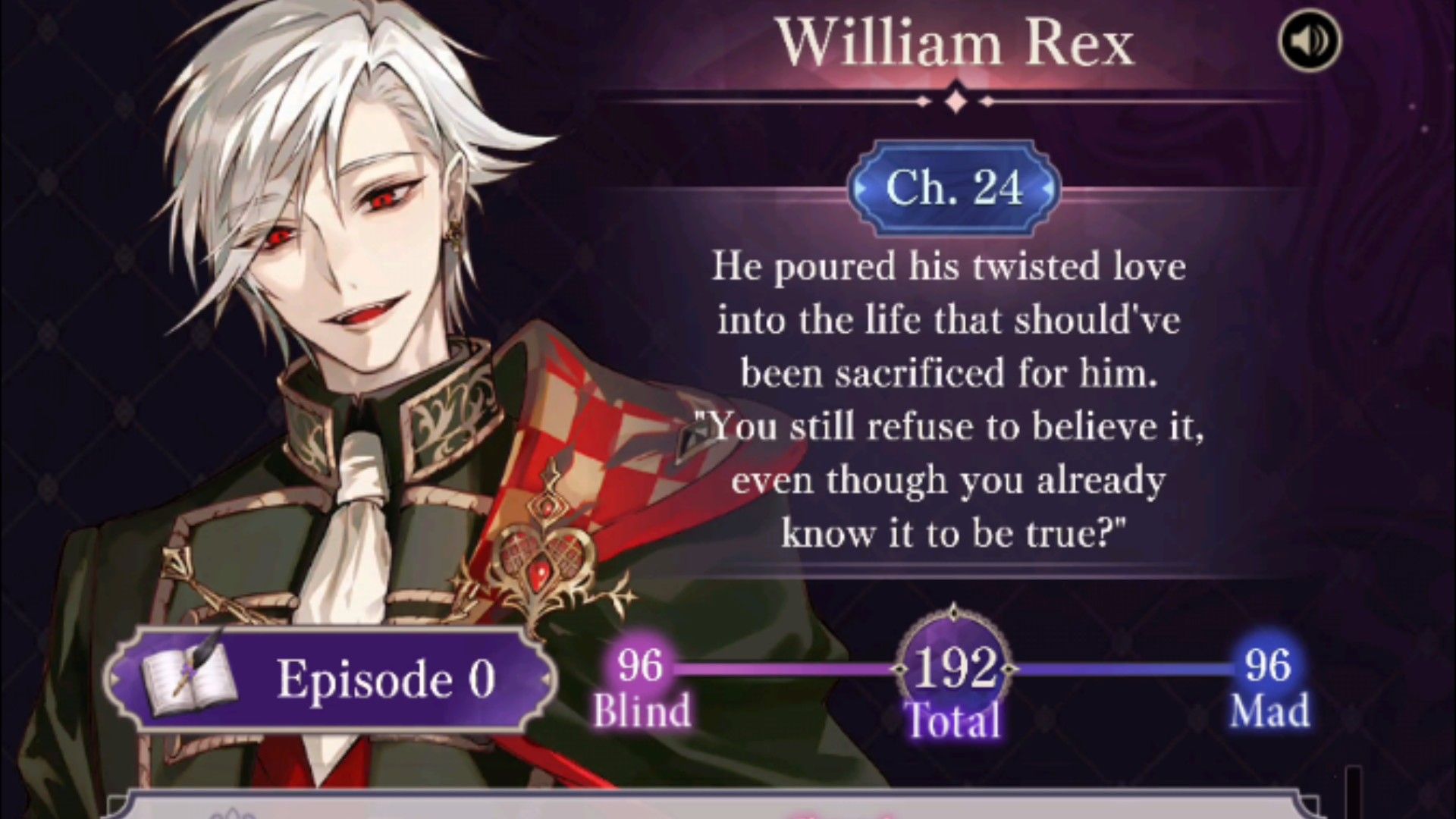The width and height of the screenshot is (1456, 819).
Task: Click the book and quill icon
Action: pyautogui.click(x=187, y=674)
